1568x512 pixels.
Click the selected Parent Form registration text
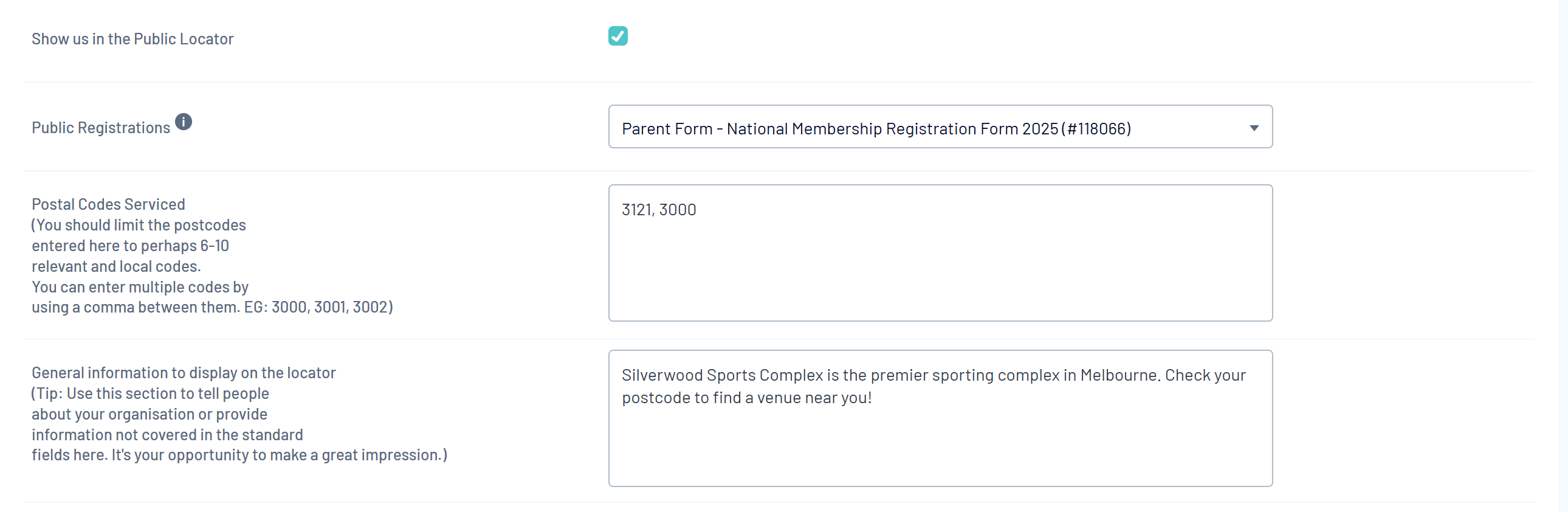(875, 129)
